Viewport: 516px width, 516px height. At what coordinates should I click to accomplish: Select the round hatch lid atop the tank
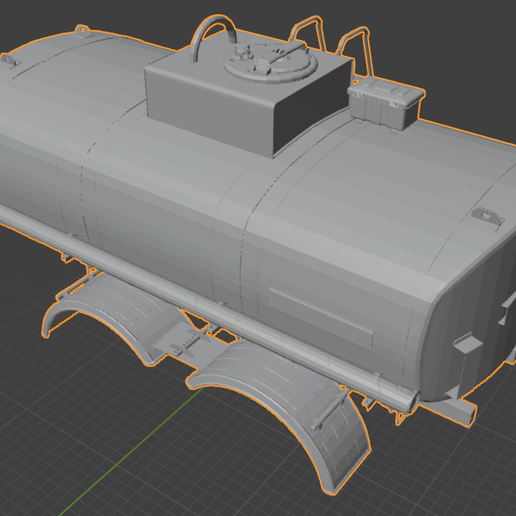pos(271,62)
